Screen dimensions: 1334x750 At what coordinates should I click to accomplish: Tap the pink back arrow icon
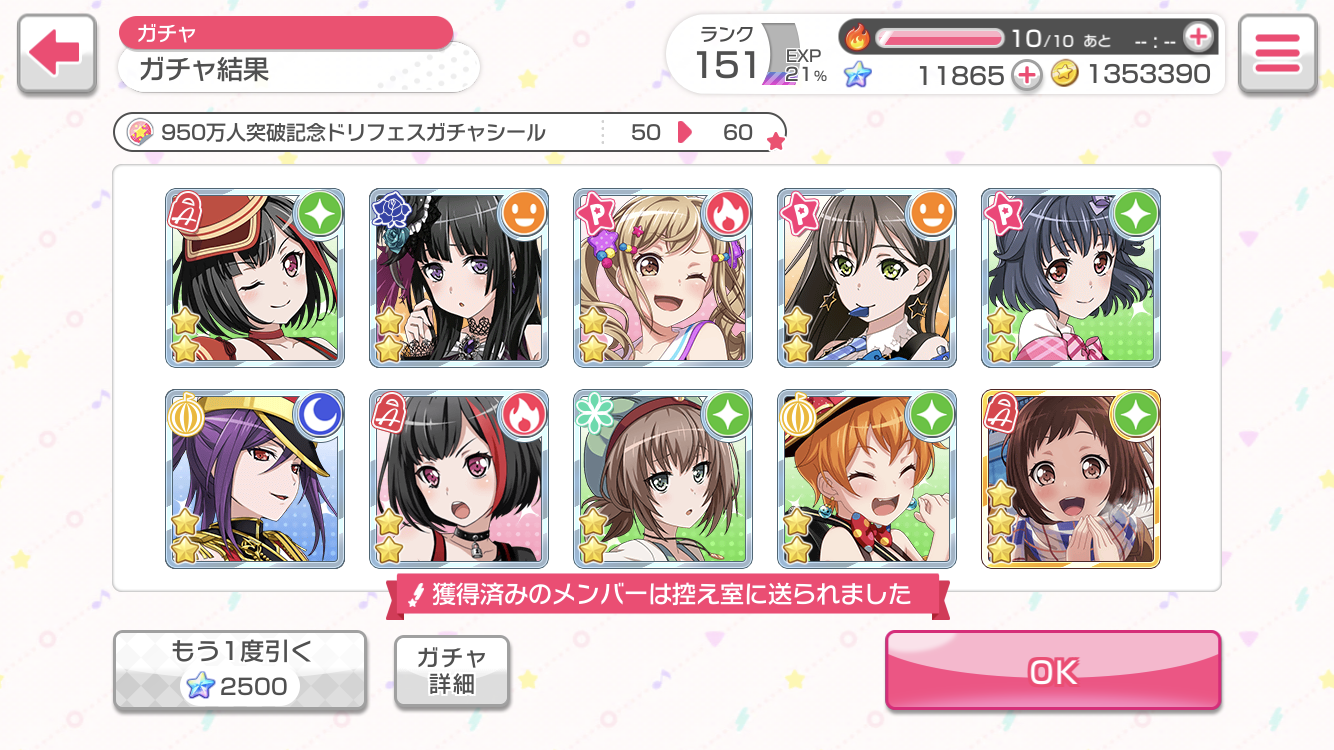click(x=57, y=54)
